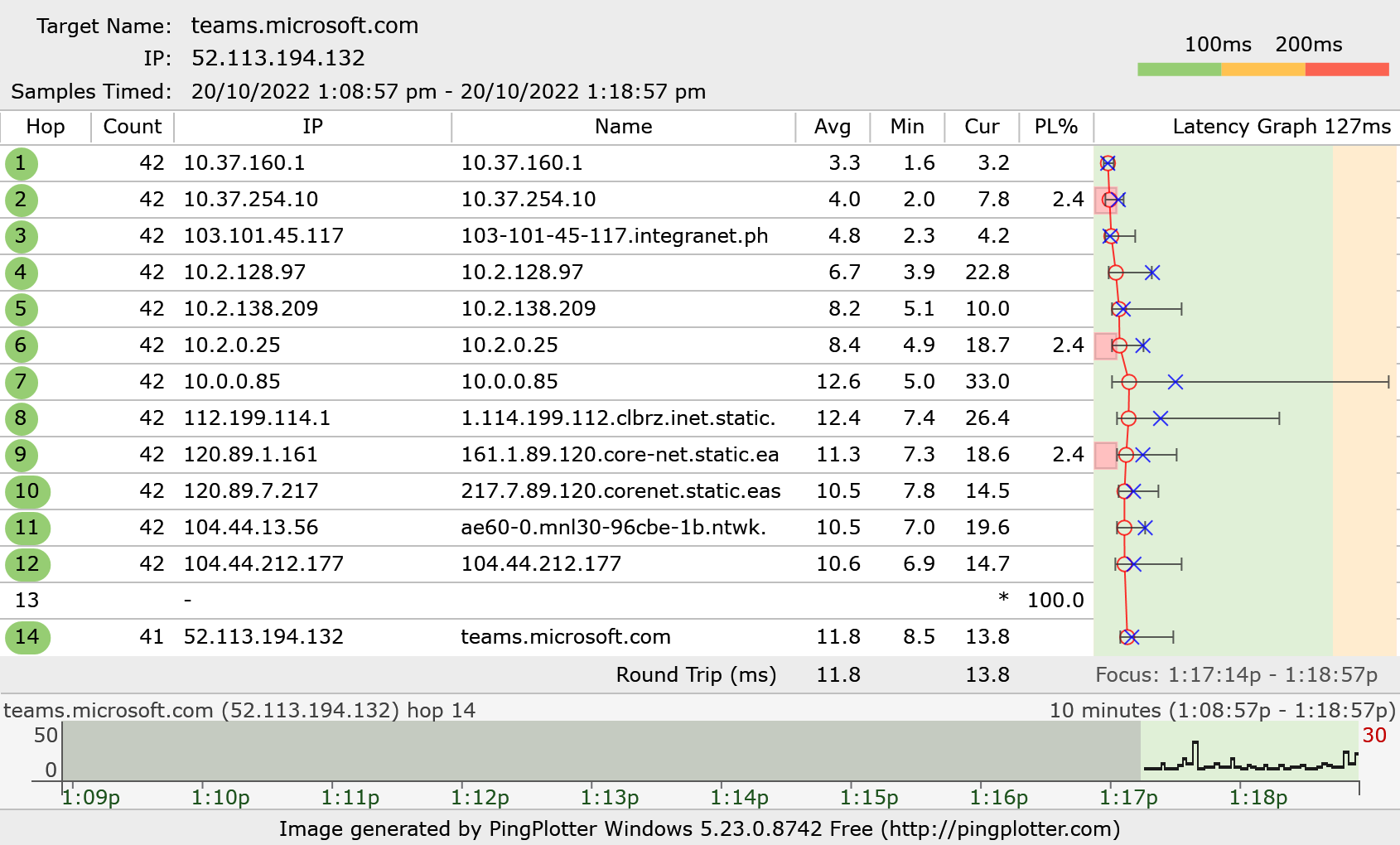1400x845 pixels.
Task: Select the teams.microsoft.com row name
Action: click(x=565, y=637)
